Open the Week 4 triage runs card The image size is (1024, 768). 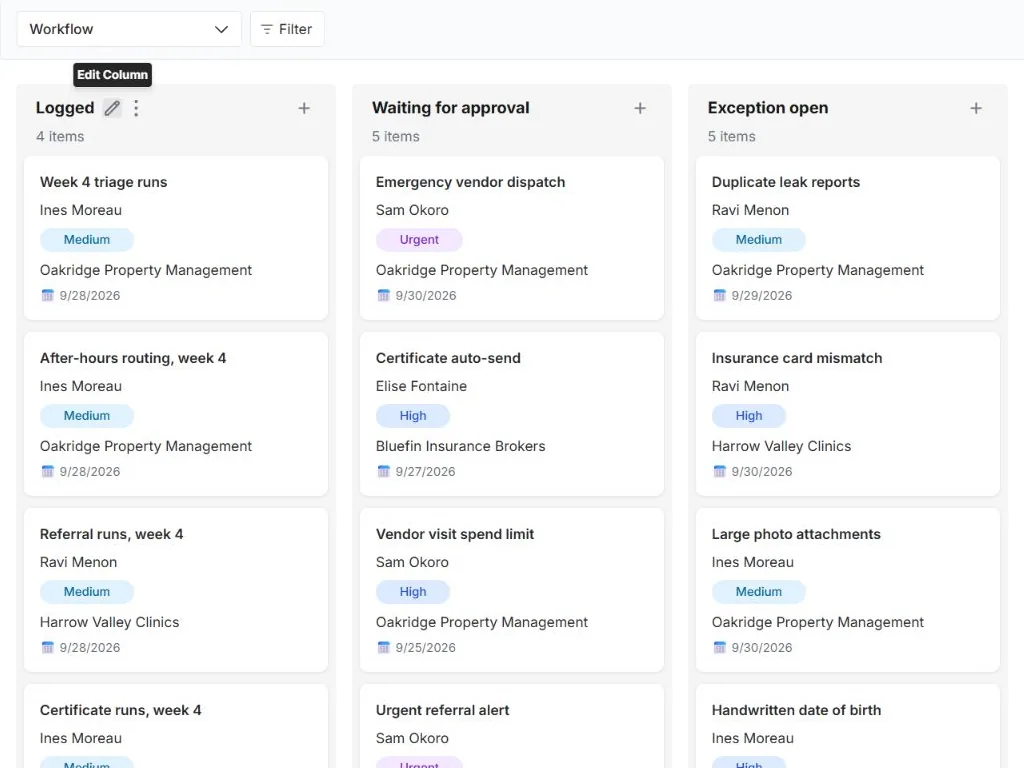(176, 238)
